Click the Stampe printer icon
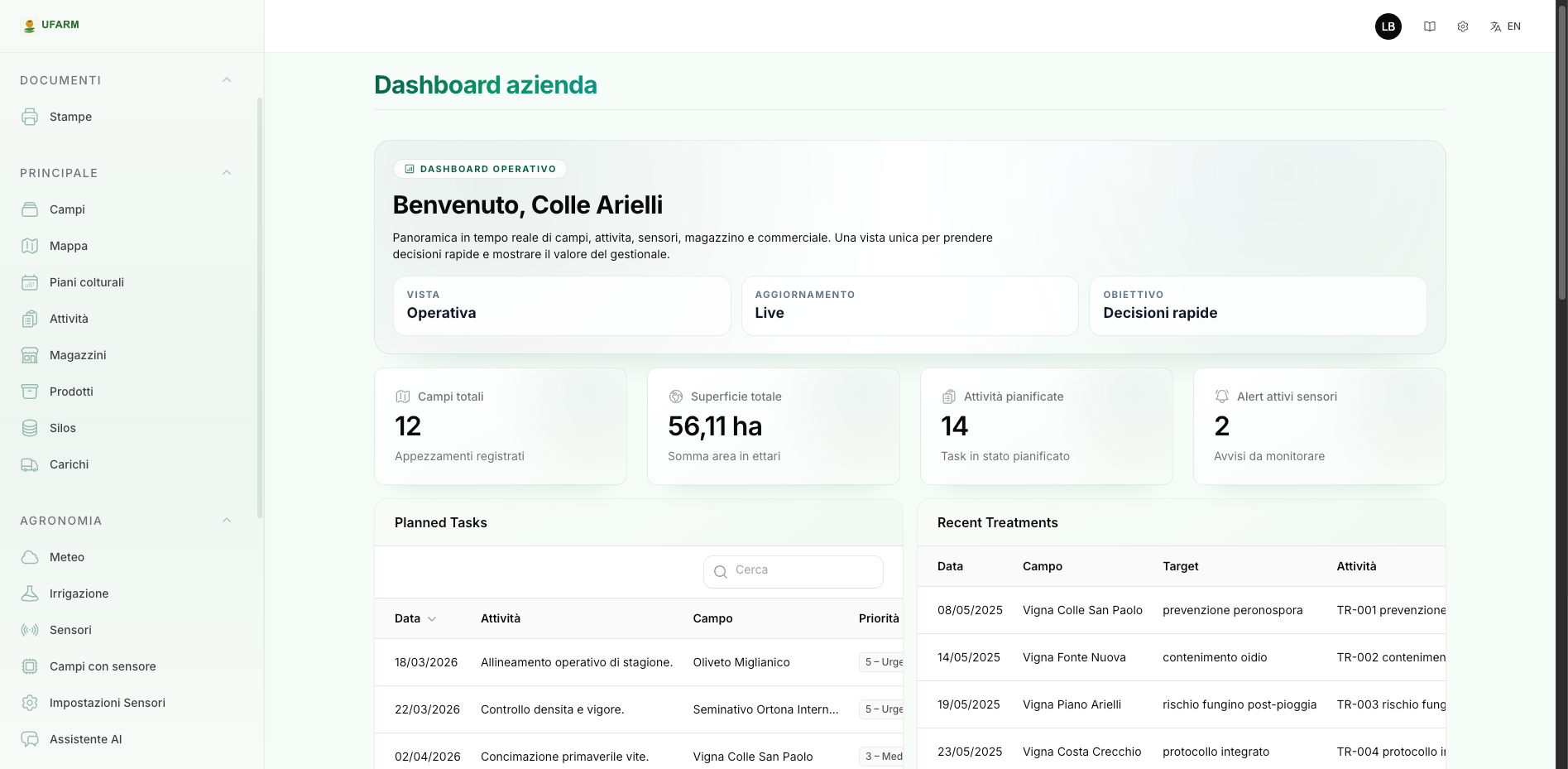This screenshot has height=769, width=1568. 30,117
